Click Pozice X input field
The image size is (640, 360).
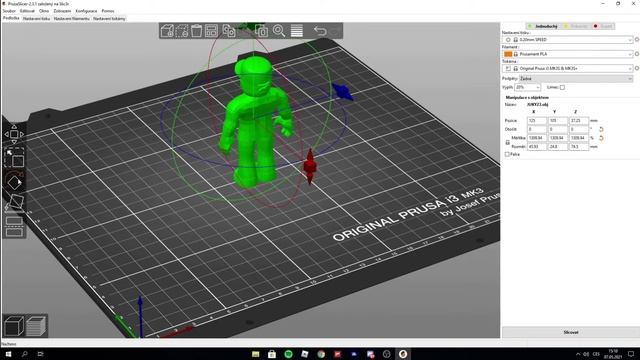click(536, 121)
